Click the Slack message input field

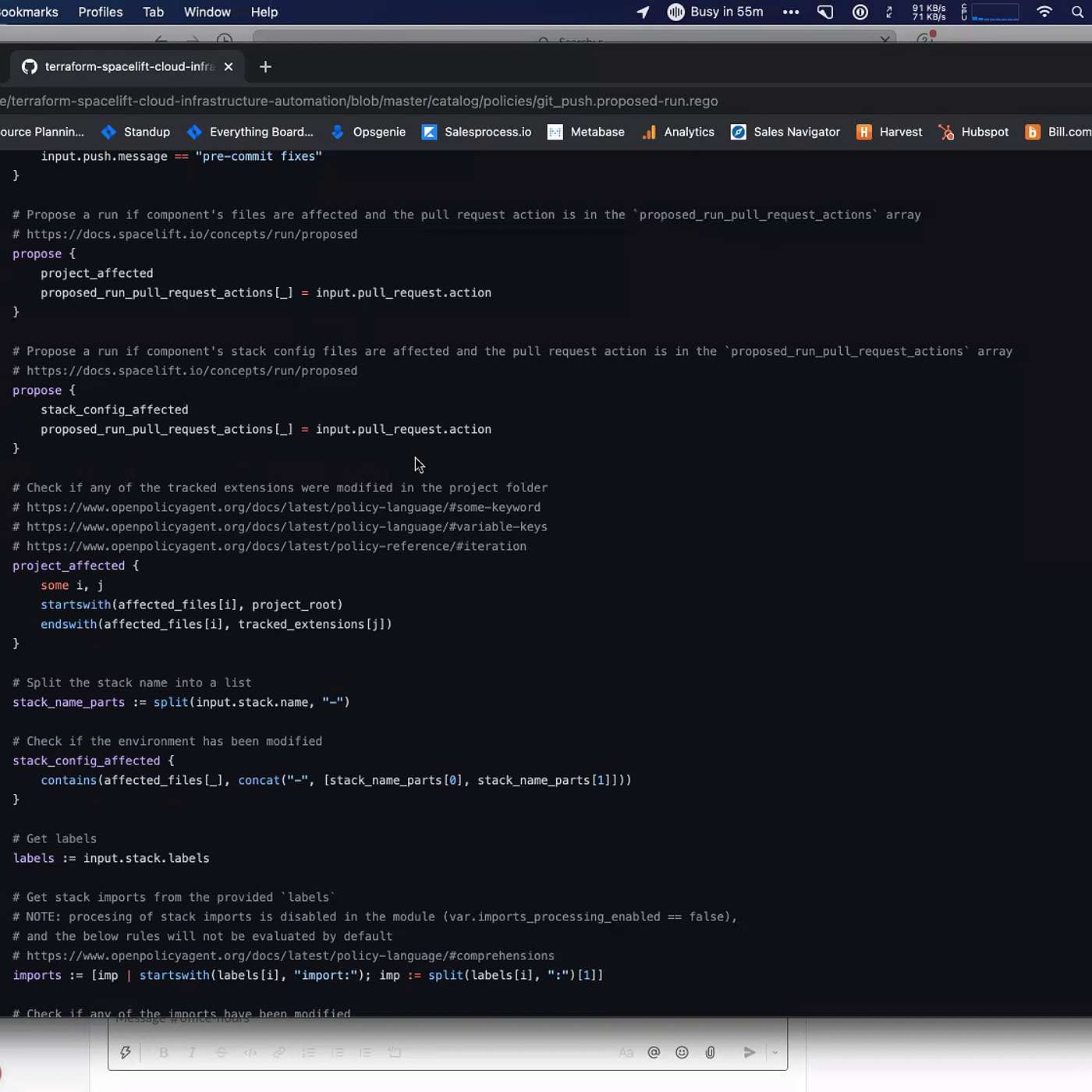click(448, 1019)
